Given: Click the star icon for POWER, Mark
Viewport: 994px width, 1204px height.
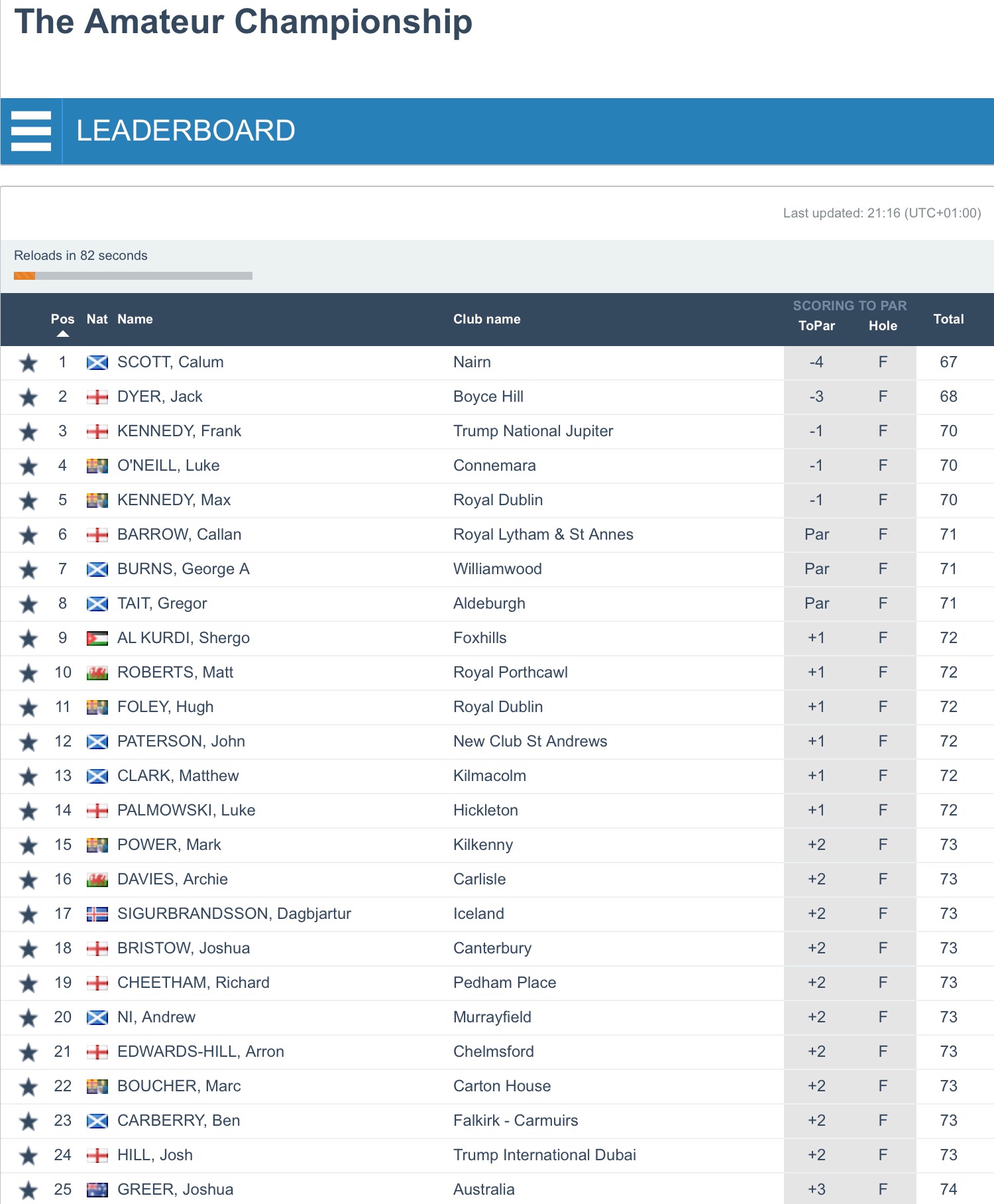Looking at the screenshot, I should pyautogui.click(x=28, y=845).
